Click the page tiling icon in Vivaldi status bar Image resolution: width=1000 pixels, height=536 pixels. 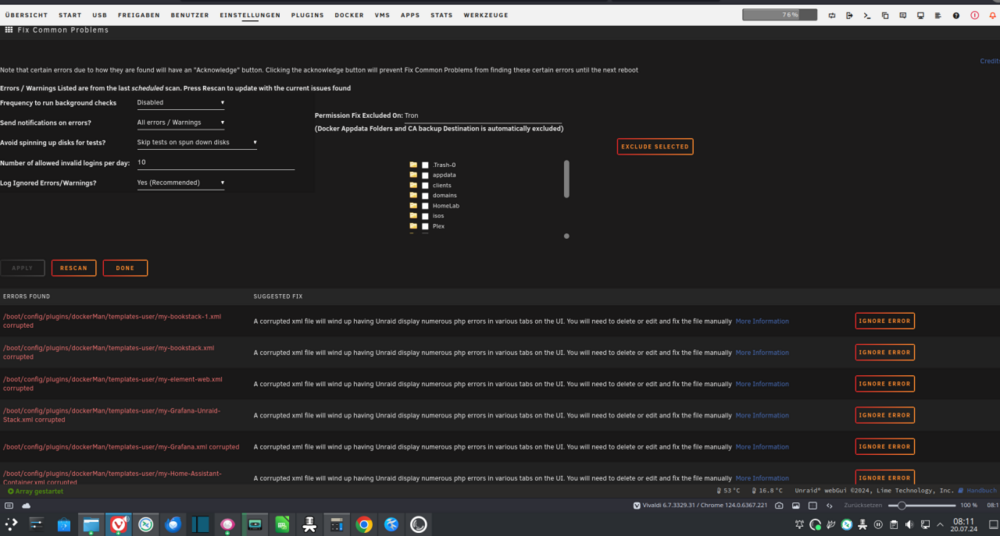(x=812, y=505)
